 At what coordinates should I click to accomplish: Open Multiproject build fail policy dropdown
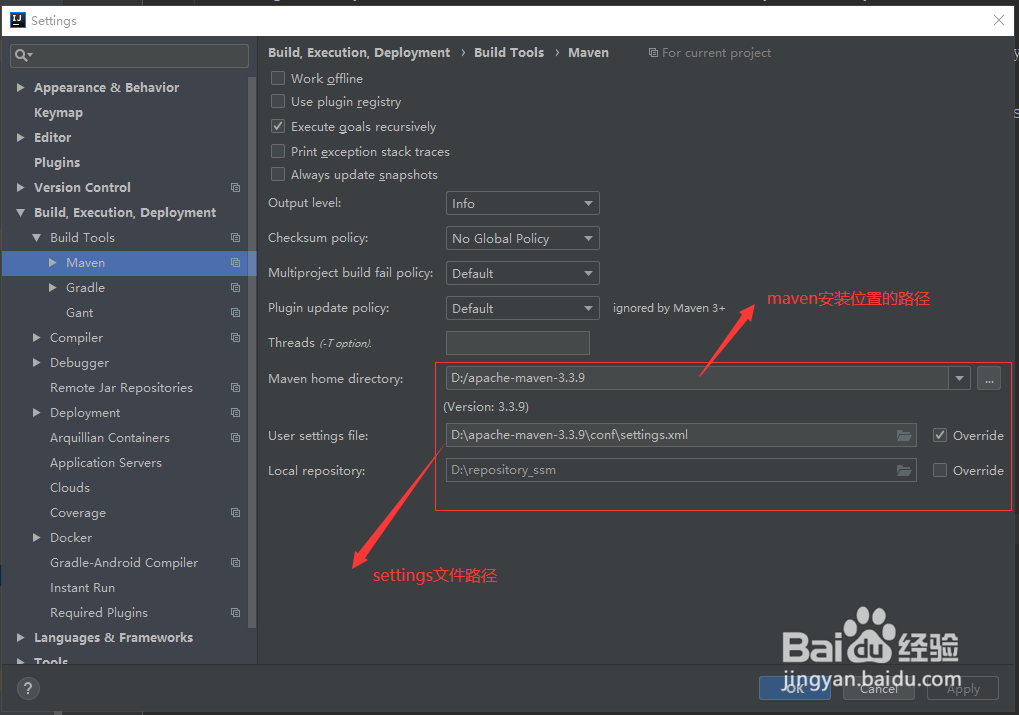tap(522, 274)
